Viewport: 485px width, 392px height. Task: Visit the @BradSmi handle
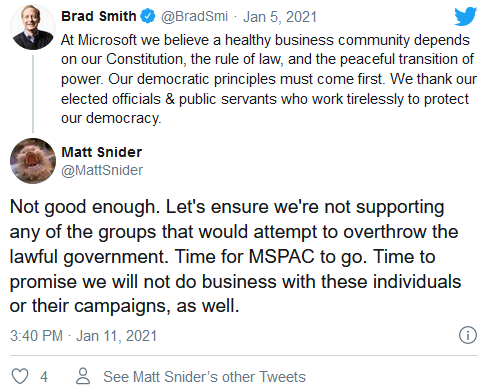pos(194,17)
